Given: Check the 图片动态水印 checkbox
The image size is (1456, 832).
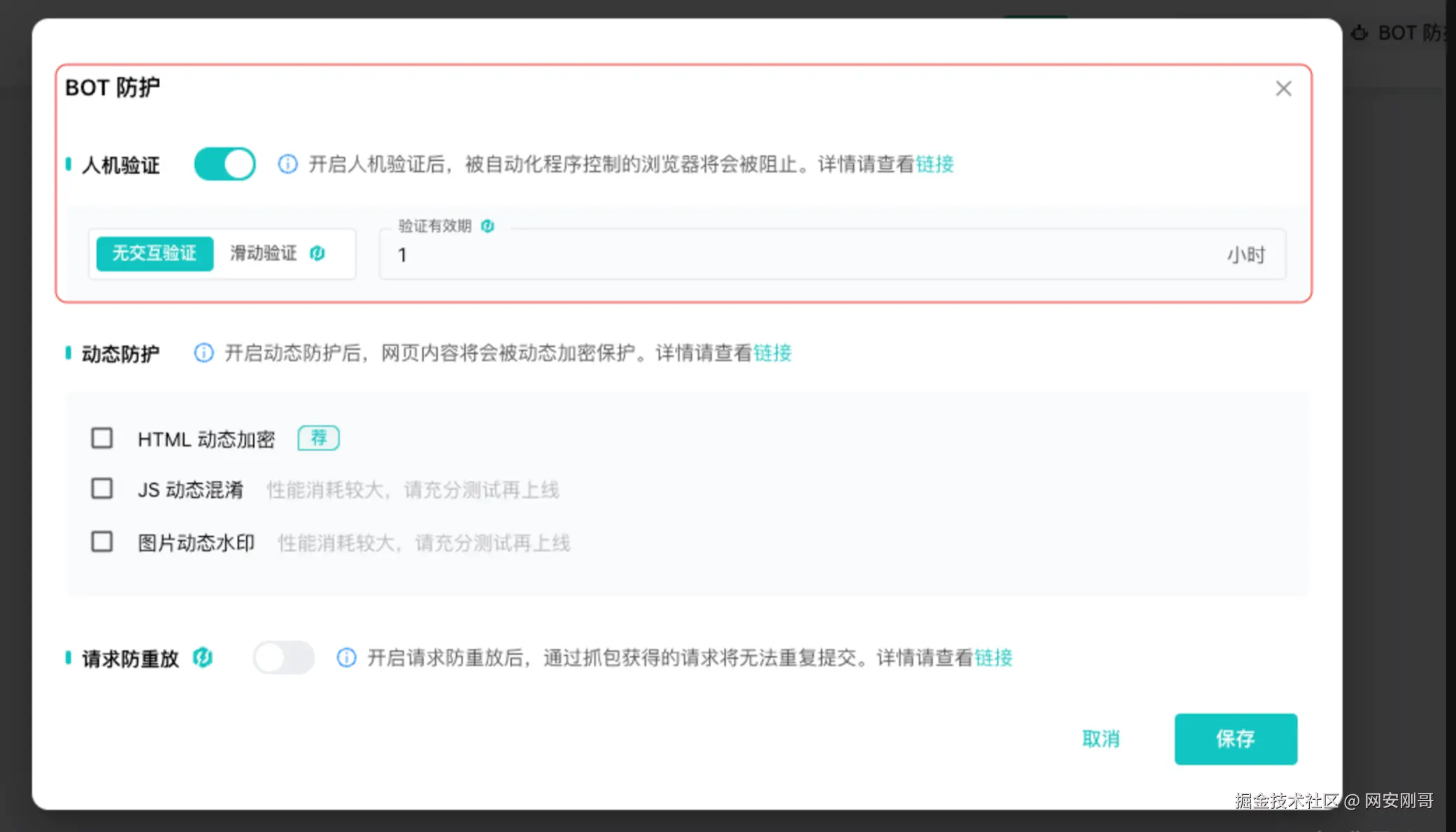Looking at the screenshot, I should [x=102, y=542].
